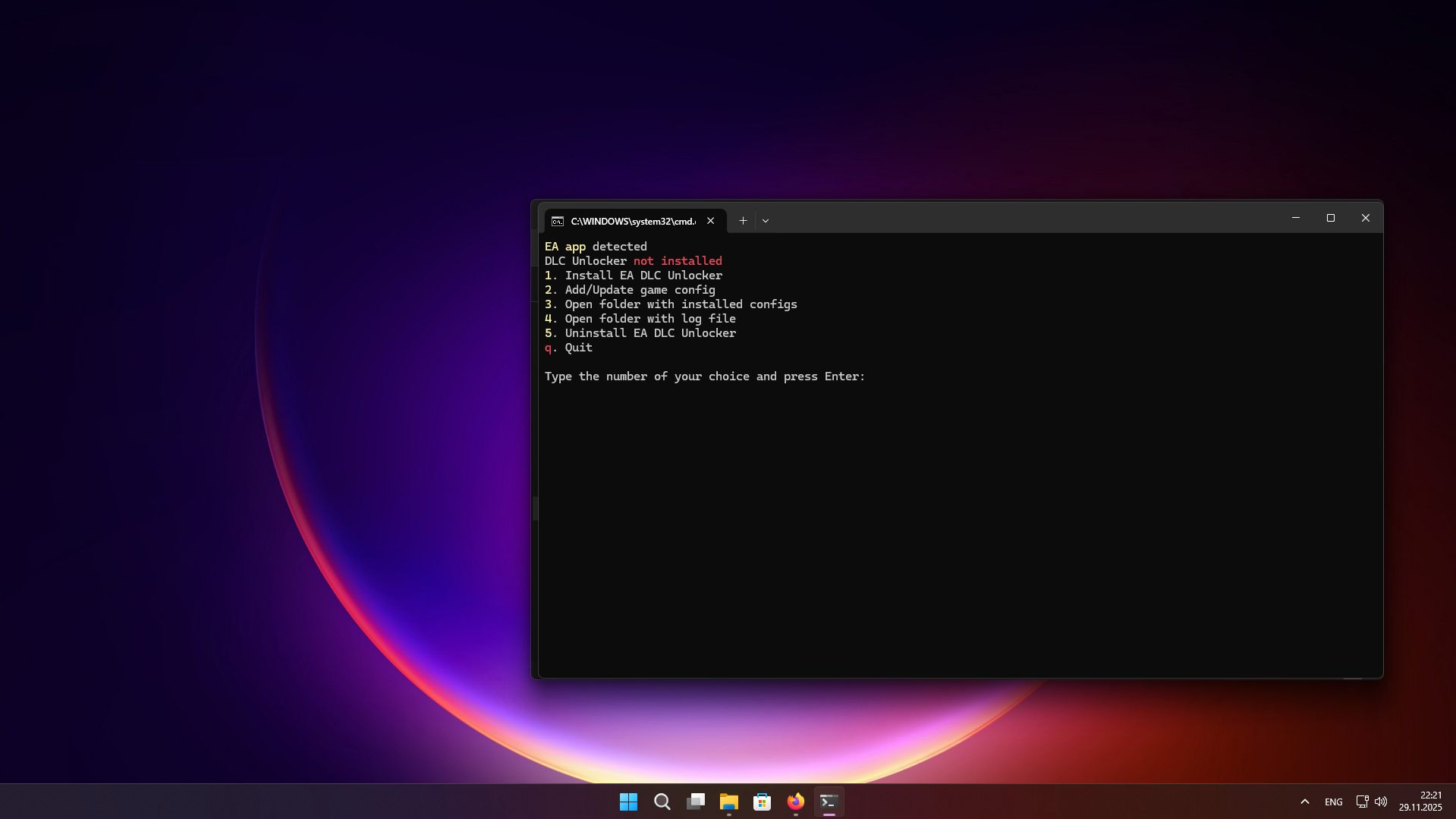Viewport: 1456px width, 819px height.
Task: Click the cmd icon in the tab
Action: click(558, 222)
